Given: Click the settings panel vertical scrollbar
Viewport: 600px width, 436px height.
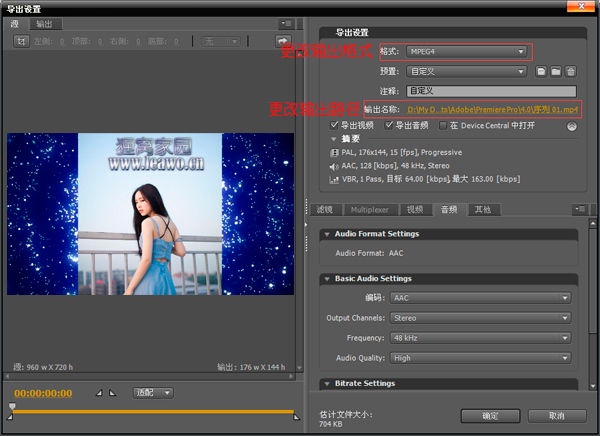Looking at the screenshot, I should pos(593,281).
